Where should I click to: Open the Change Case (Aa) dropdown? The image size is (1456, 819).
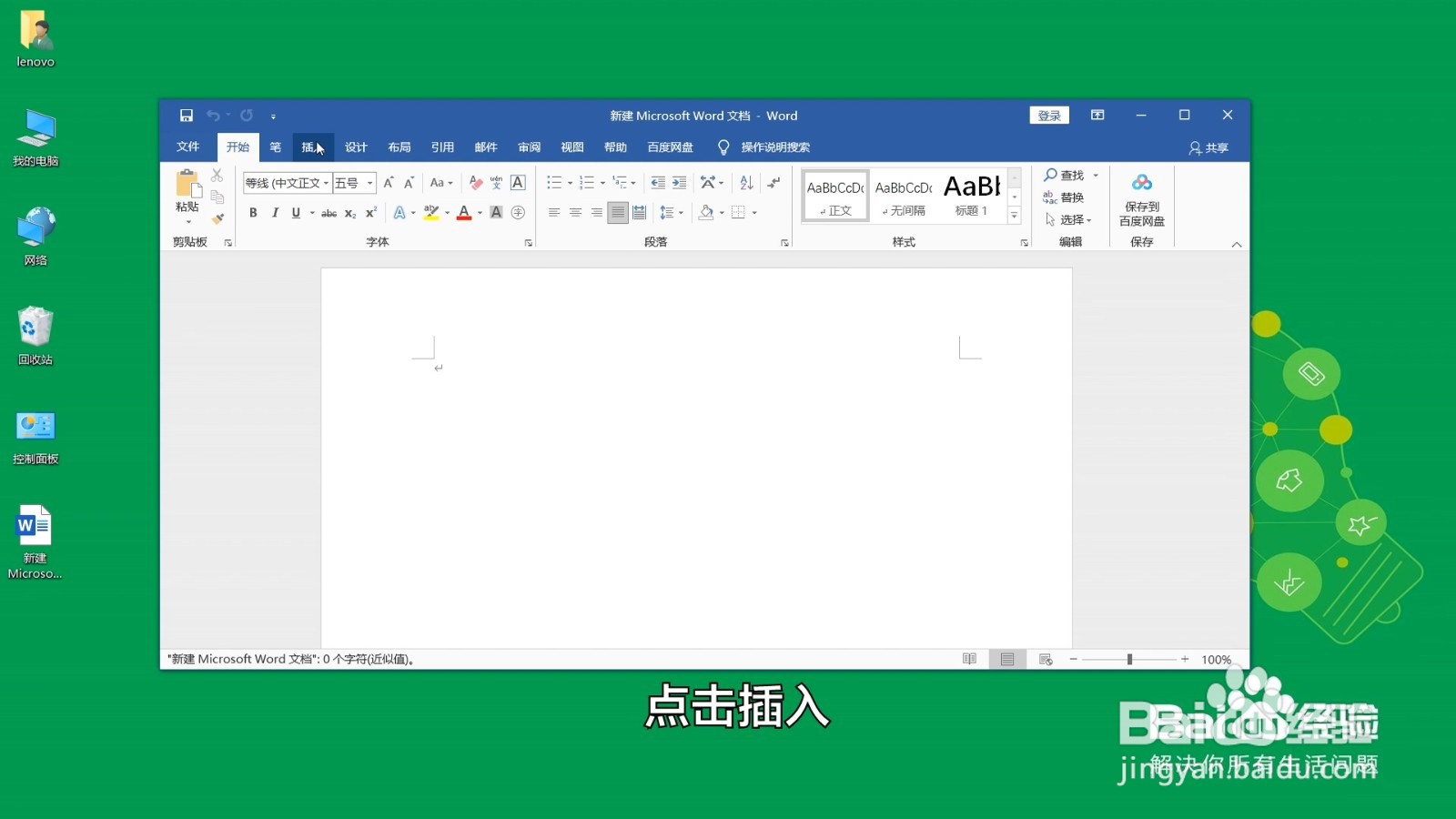[x=441, y=183]
